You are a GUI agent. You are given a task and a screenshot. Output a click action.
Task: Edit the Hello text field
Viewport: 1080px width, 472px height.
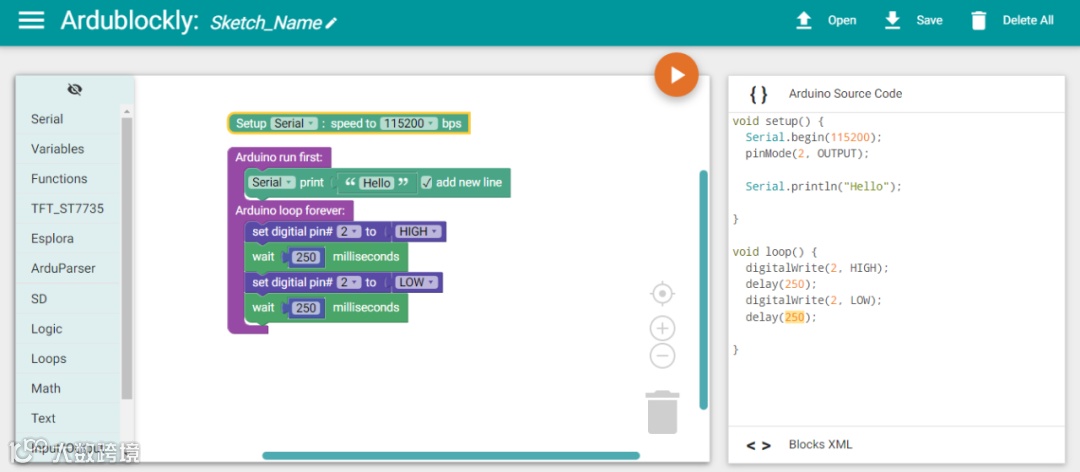[377, 183]
